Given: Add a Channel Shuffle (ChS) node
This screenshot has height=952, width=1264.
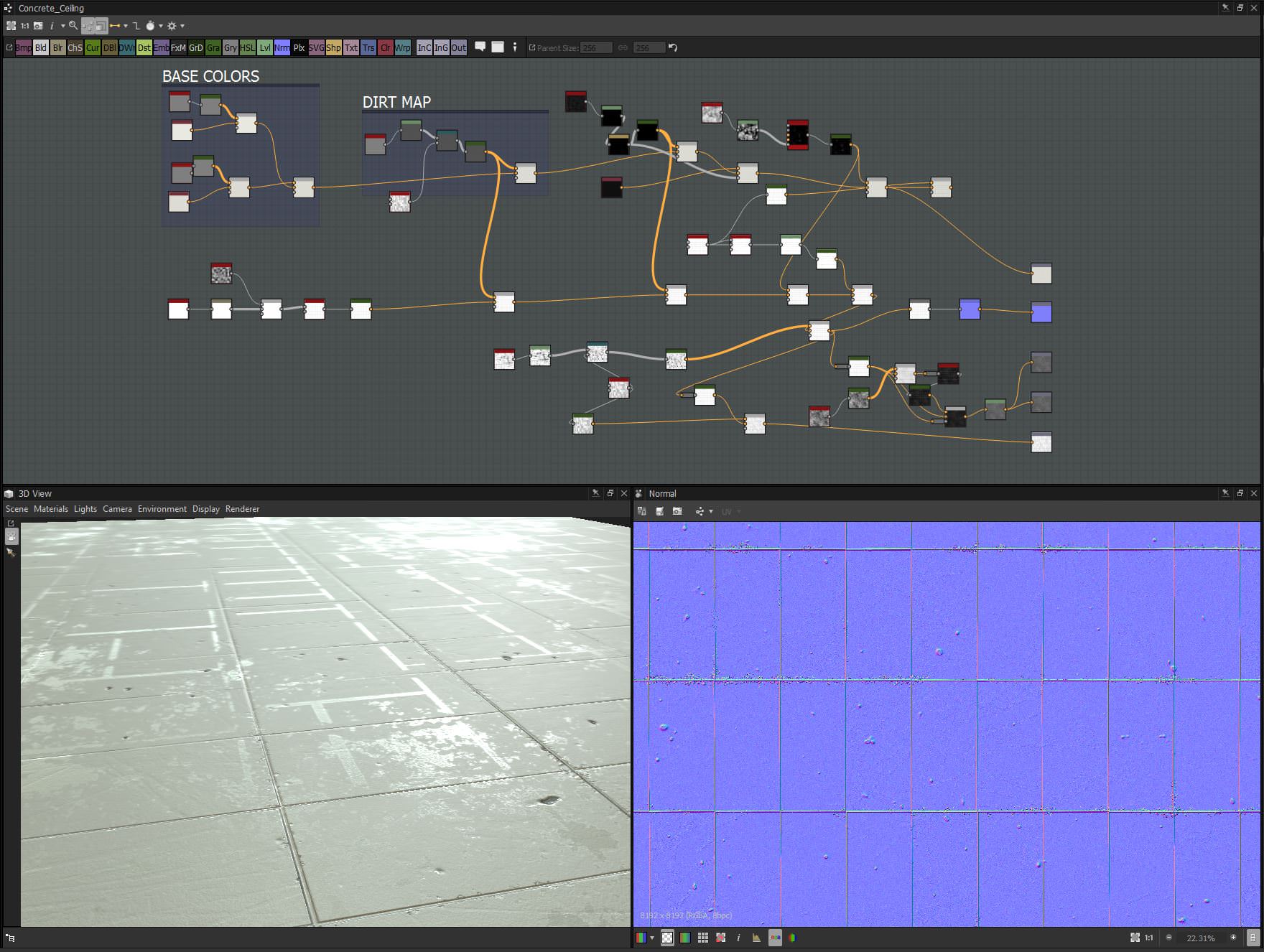Looking at the screenshot, I should [75, 48].
